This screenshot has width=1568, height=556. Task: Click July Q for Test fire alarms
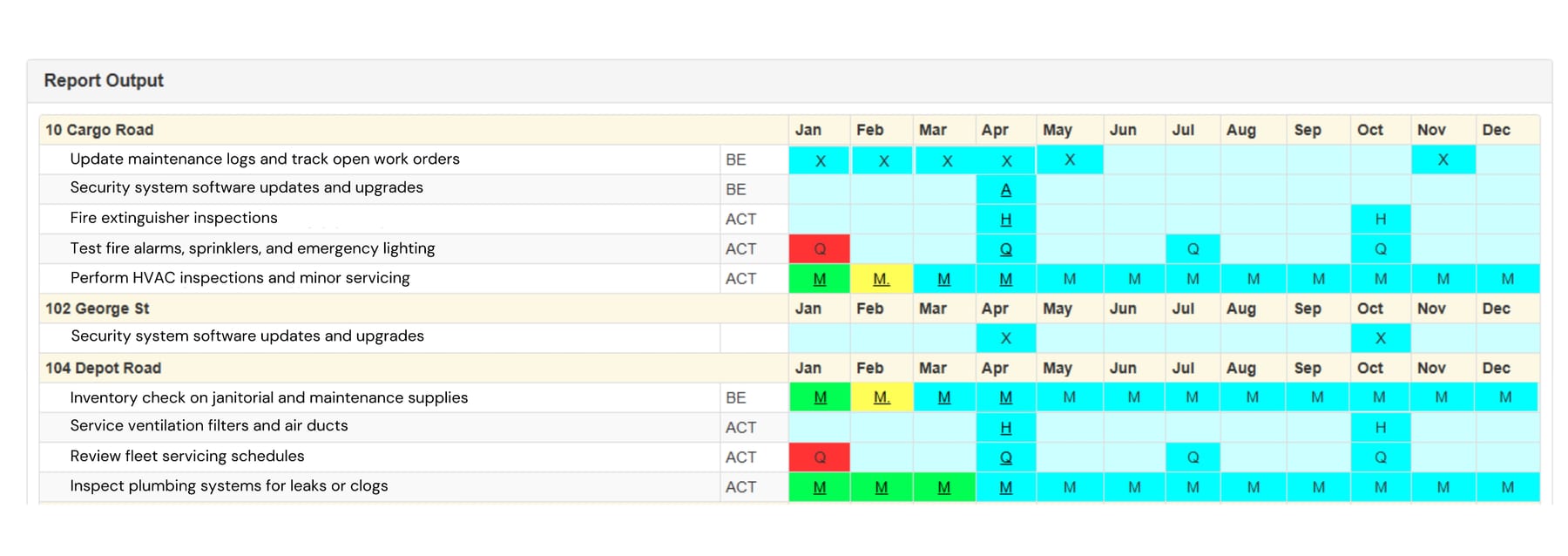tap(1193, 249)
